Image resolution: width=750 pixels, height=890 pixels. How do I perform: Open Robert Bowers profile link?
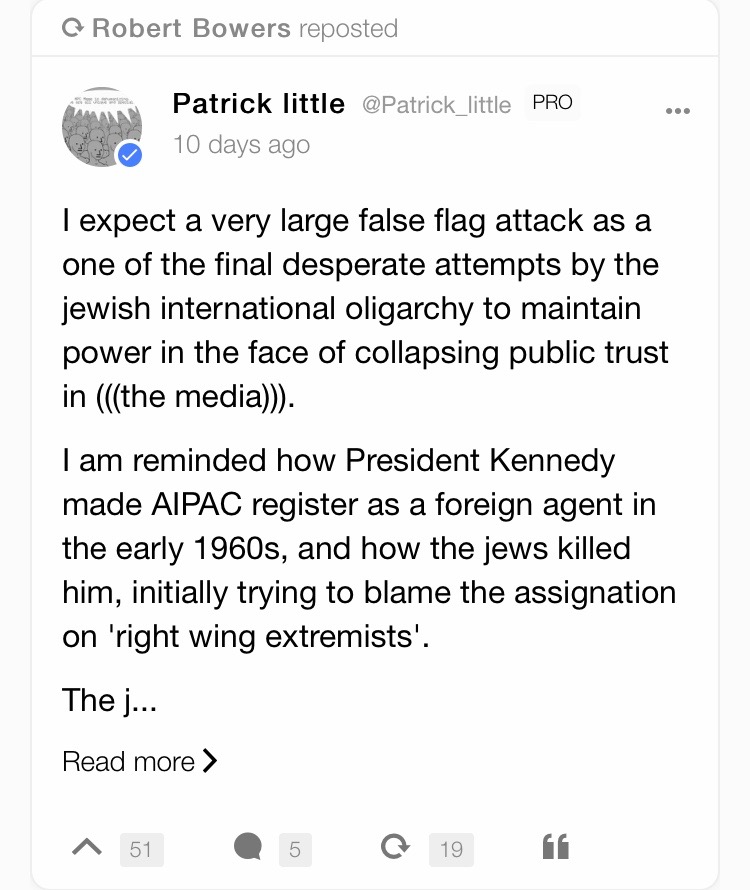coord(191,28)
